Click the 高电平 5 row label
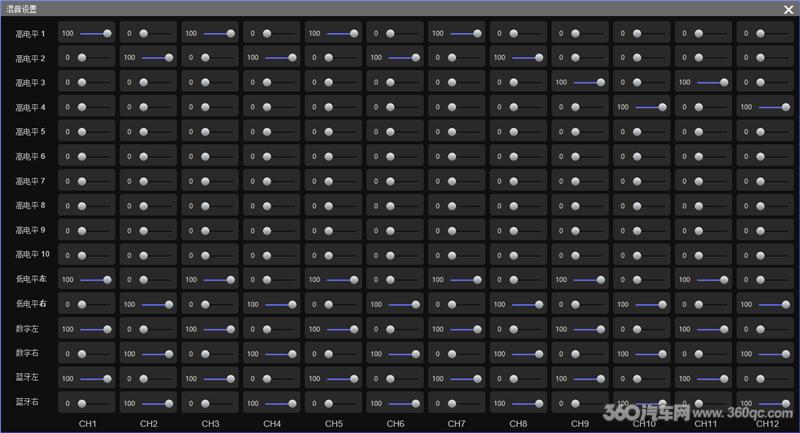The image size is (800, 433). coord(30,132)
